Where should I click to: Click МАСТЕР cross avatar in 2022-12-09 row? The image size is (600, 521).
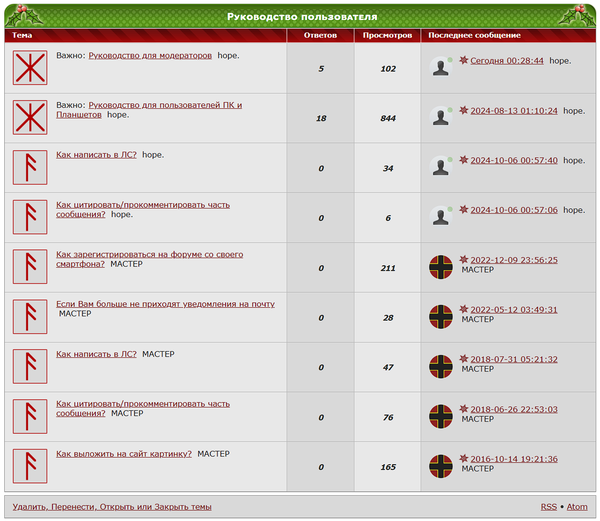440,267
